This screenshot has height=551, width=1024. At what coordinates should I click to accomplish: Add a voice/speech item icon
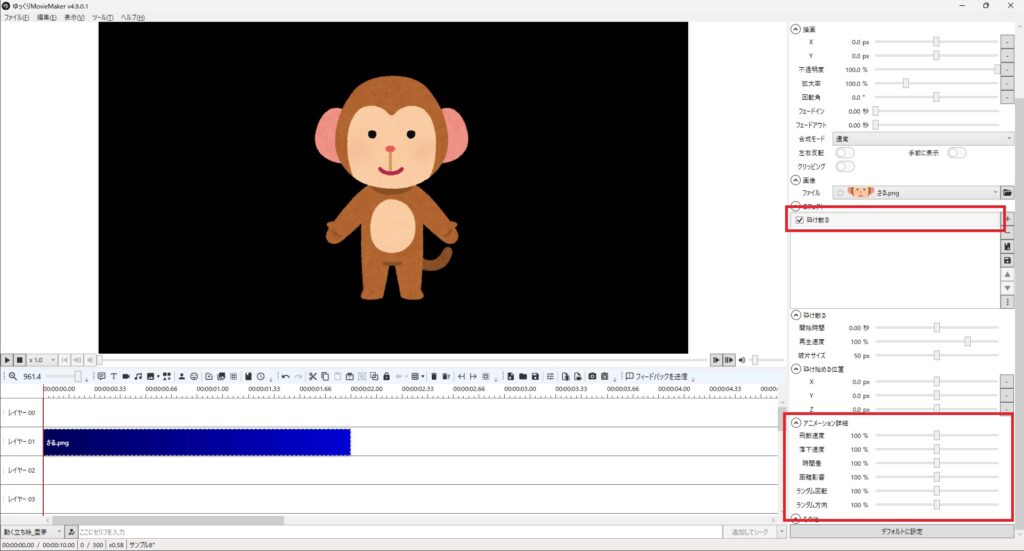click(x=101, y=376)
